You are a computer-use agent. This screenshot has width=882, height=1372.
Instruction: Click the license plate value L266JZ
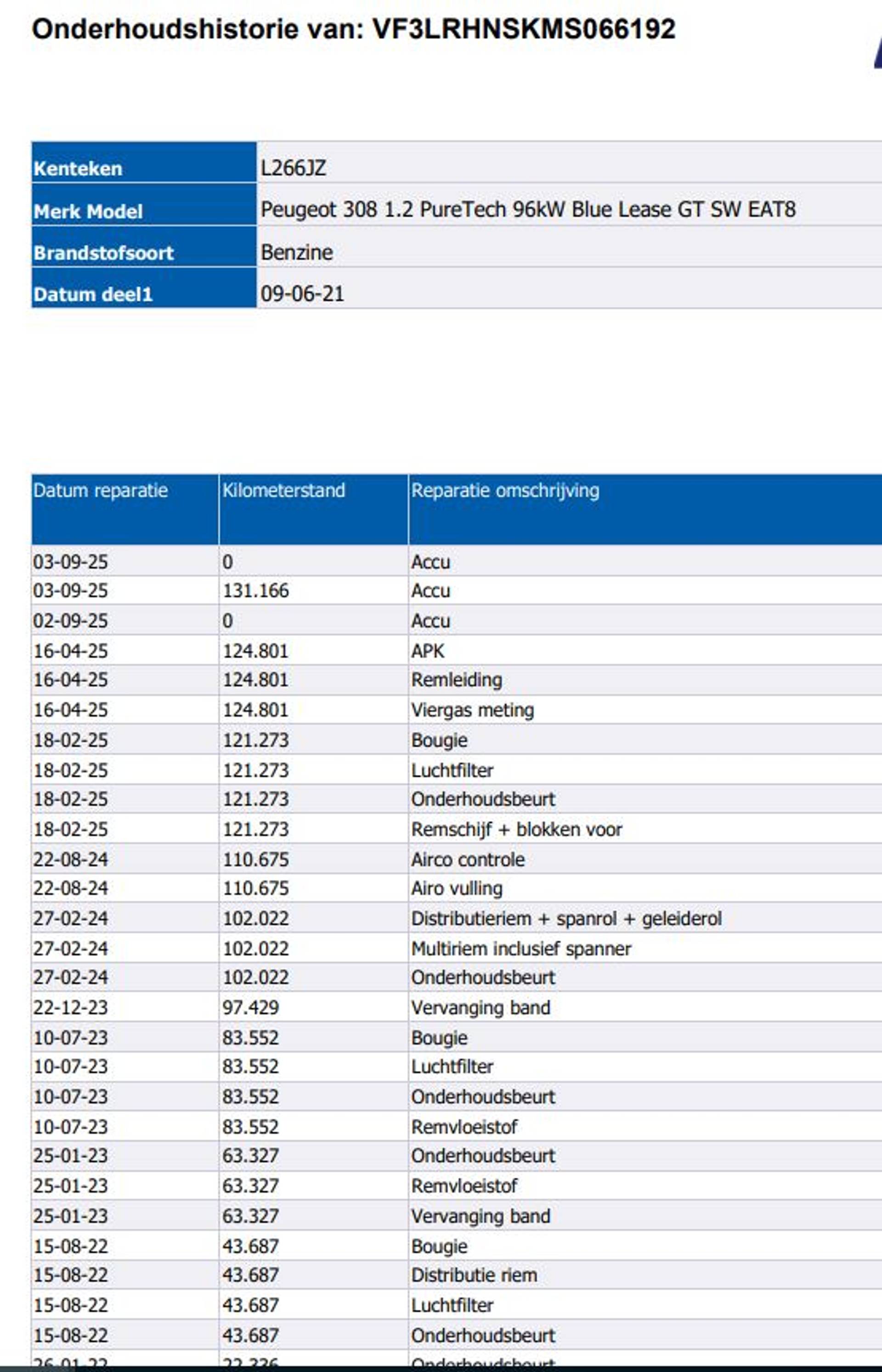point(293,169)
